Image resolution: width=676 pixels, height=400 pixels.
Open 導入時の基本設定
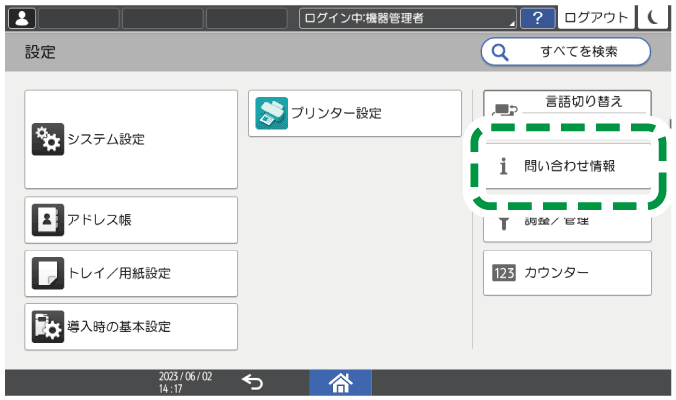coord(131,327)
